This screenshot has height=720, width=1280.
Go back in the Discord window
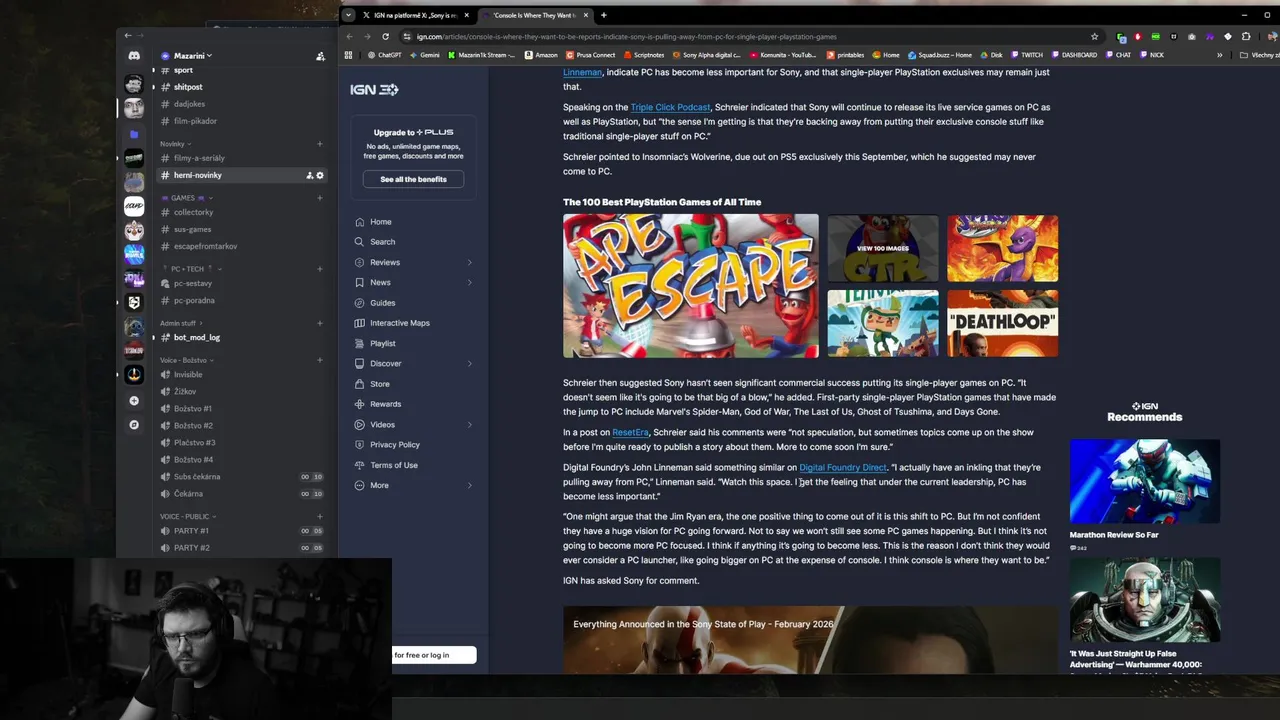click(x=128, y=35)
